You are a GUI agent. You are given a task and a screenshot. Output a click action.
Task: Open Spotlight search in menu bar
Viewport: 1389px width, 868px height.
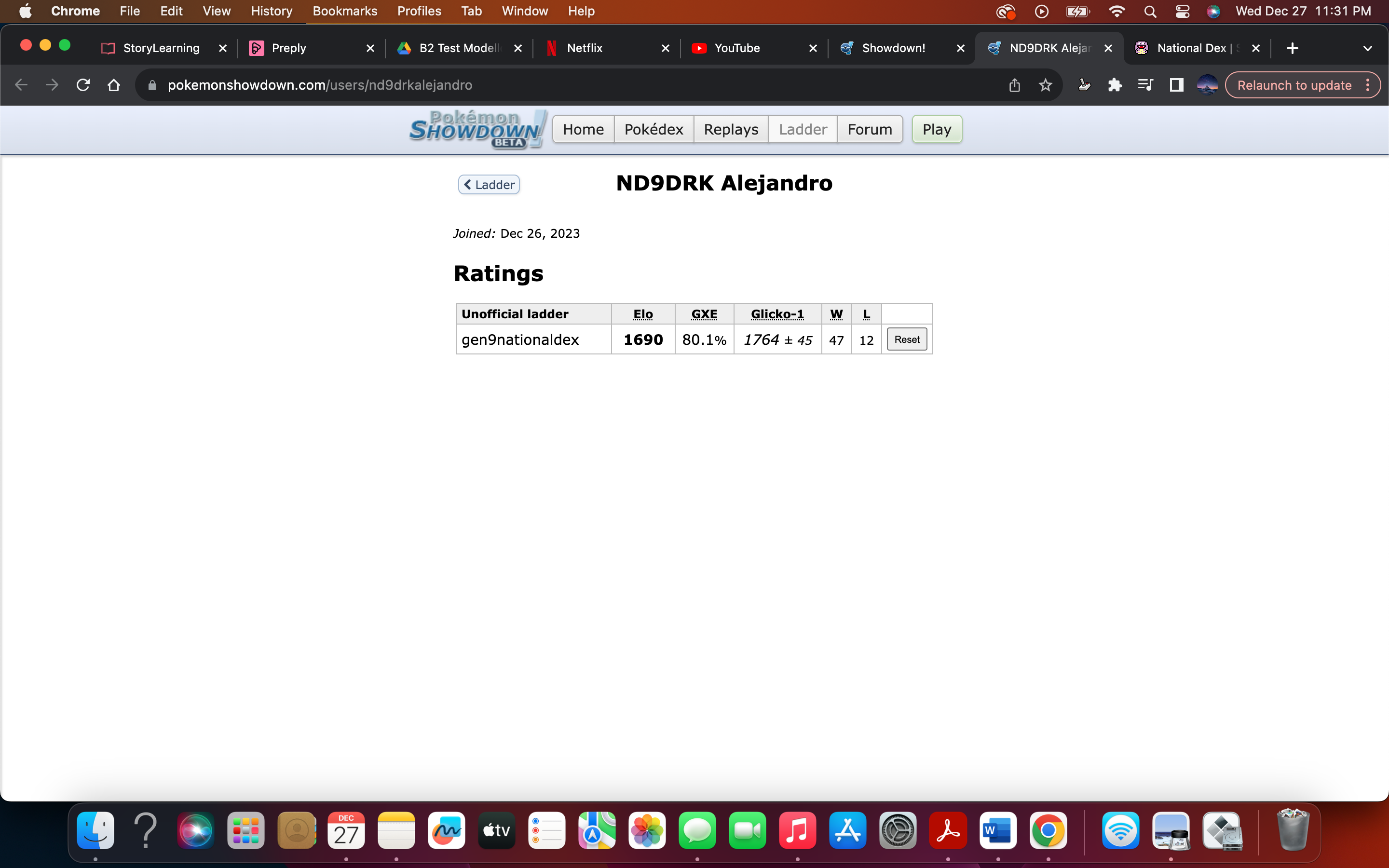[x=1150, y=11]
